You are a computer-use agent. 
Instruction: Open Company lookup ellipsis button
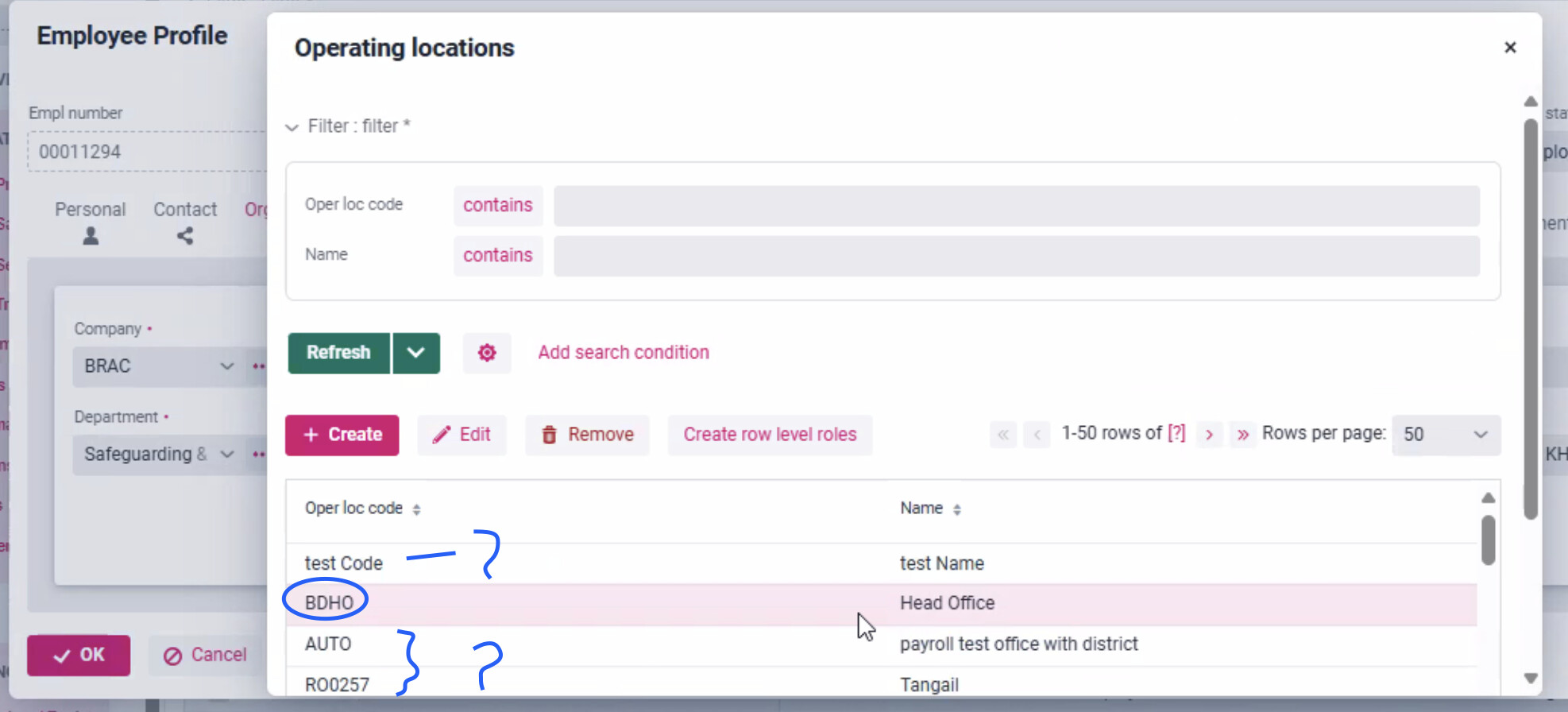[x=258, y=366]
